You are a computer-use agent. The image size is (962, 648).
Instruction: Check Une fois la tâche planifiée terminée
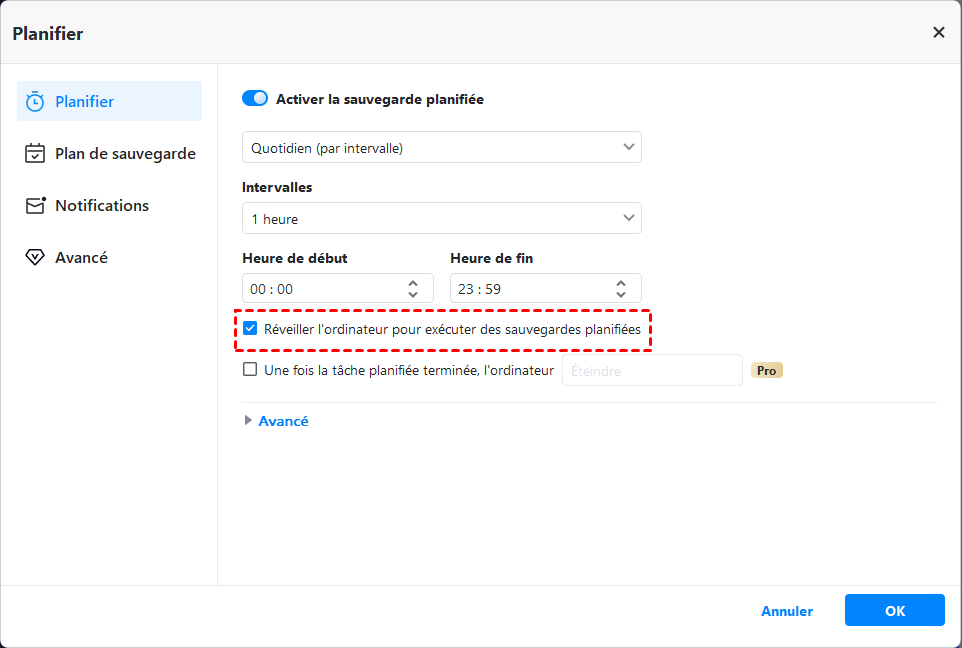point(251,370)
